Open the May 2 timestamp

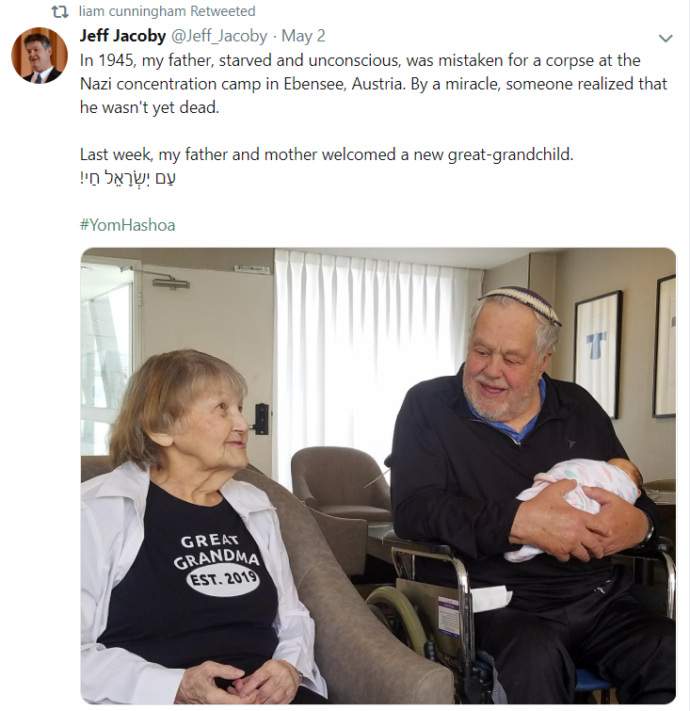point(303,36)
